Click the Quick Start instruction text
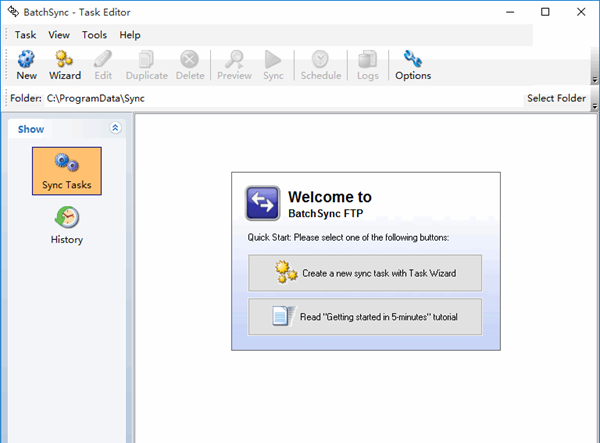Screen dimensions: 600x443 (x=348, y=237)
